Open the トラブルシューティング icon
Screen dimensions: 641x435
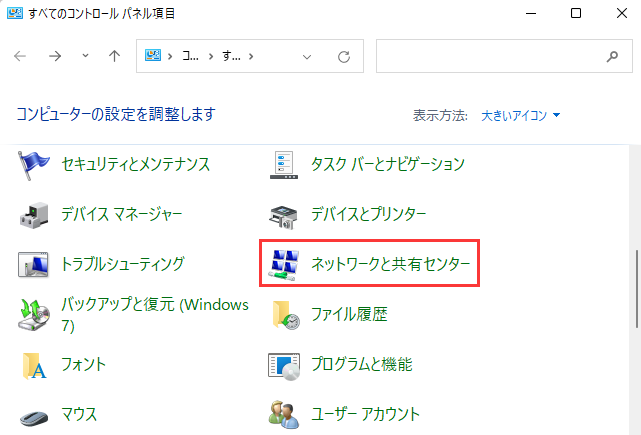coord(34,265)
